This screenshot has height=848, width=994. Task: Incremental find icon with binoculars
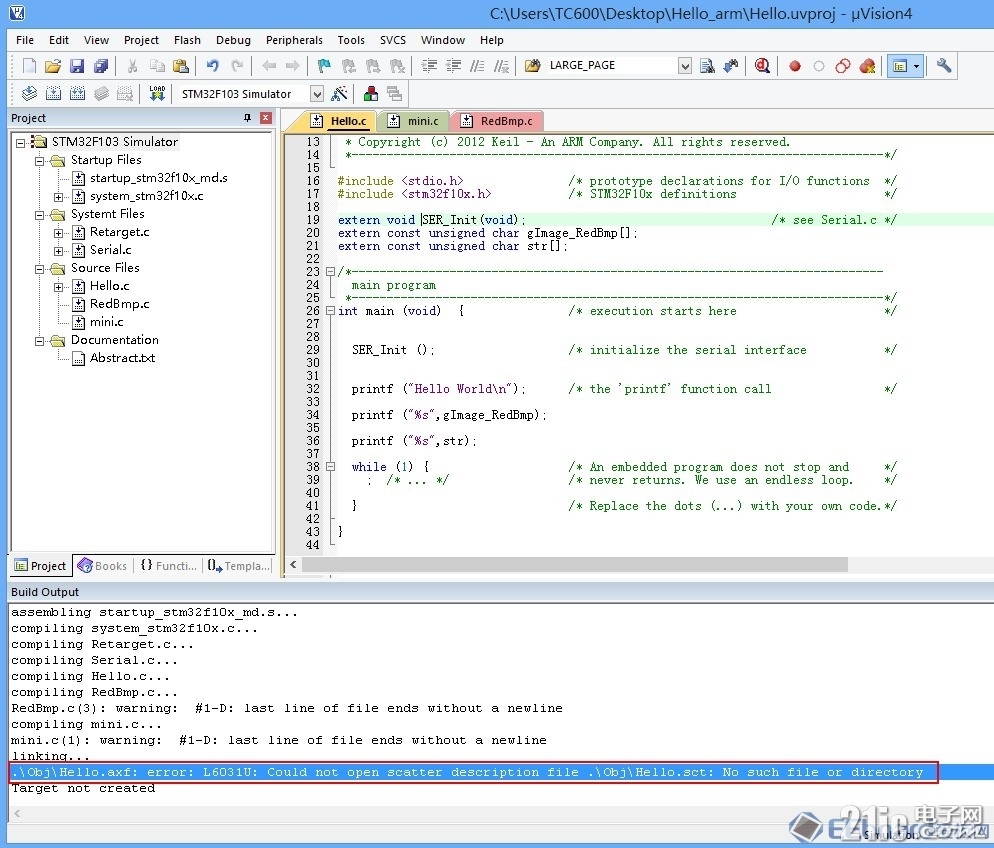(x=731, y=66)
